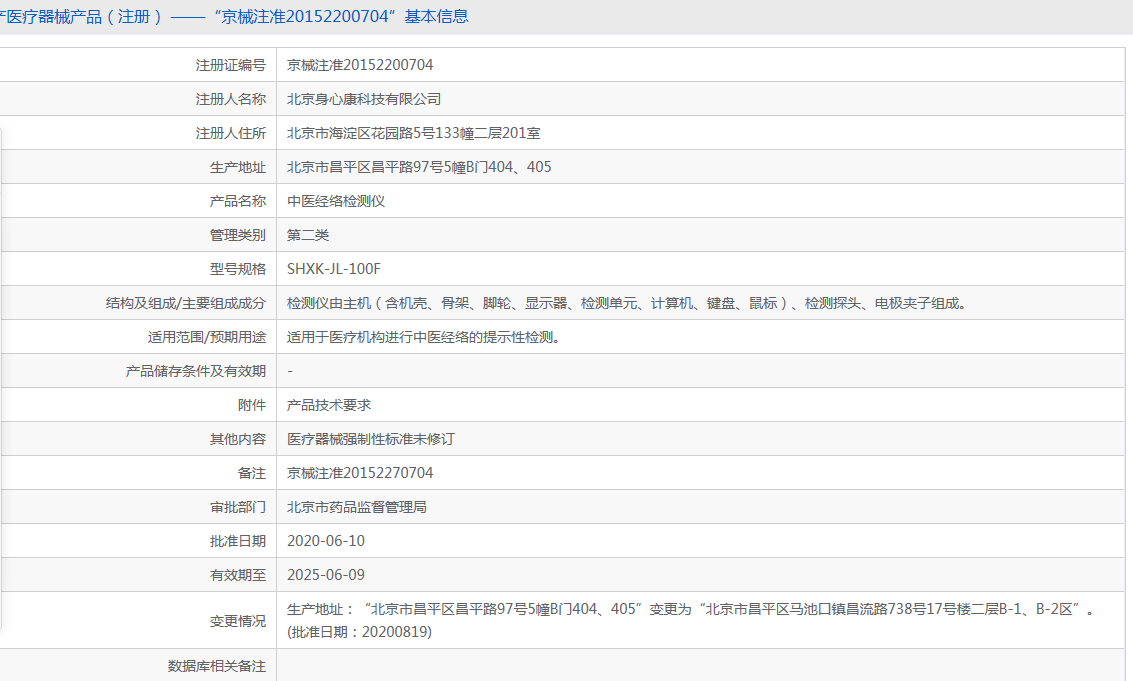The image size is (1133, 681).
Task: Click the product name 中医经络检测仪
Action: 336,201
